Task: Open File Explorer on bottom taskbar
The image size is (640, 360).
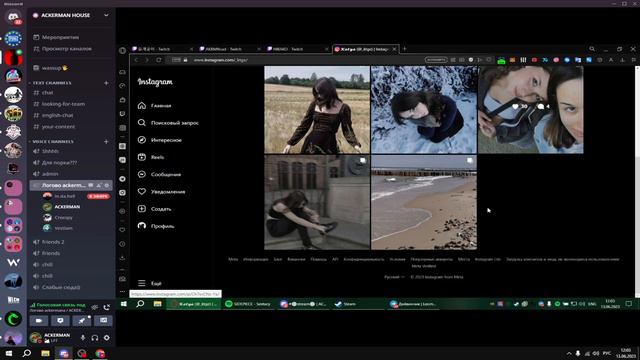Action: click(45, 353)
